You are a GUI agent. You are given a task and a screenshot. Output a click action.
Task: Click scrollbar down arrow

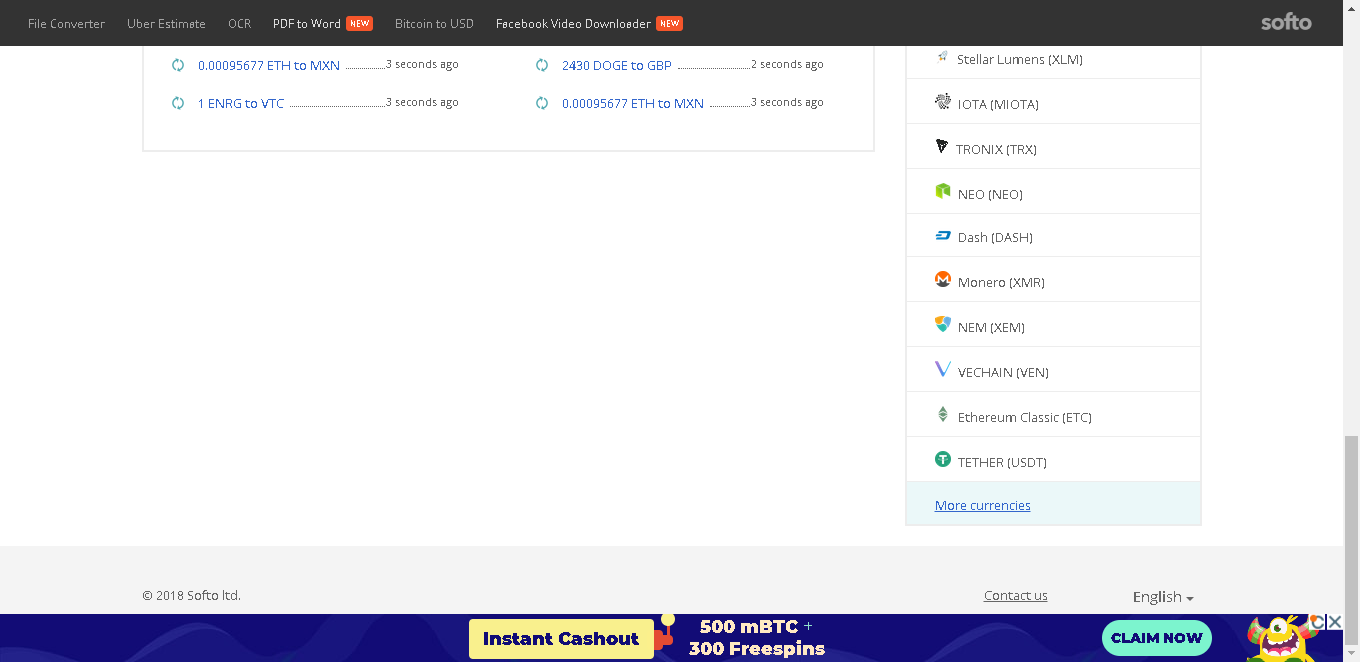pos(1351,654)
